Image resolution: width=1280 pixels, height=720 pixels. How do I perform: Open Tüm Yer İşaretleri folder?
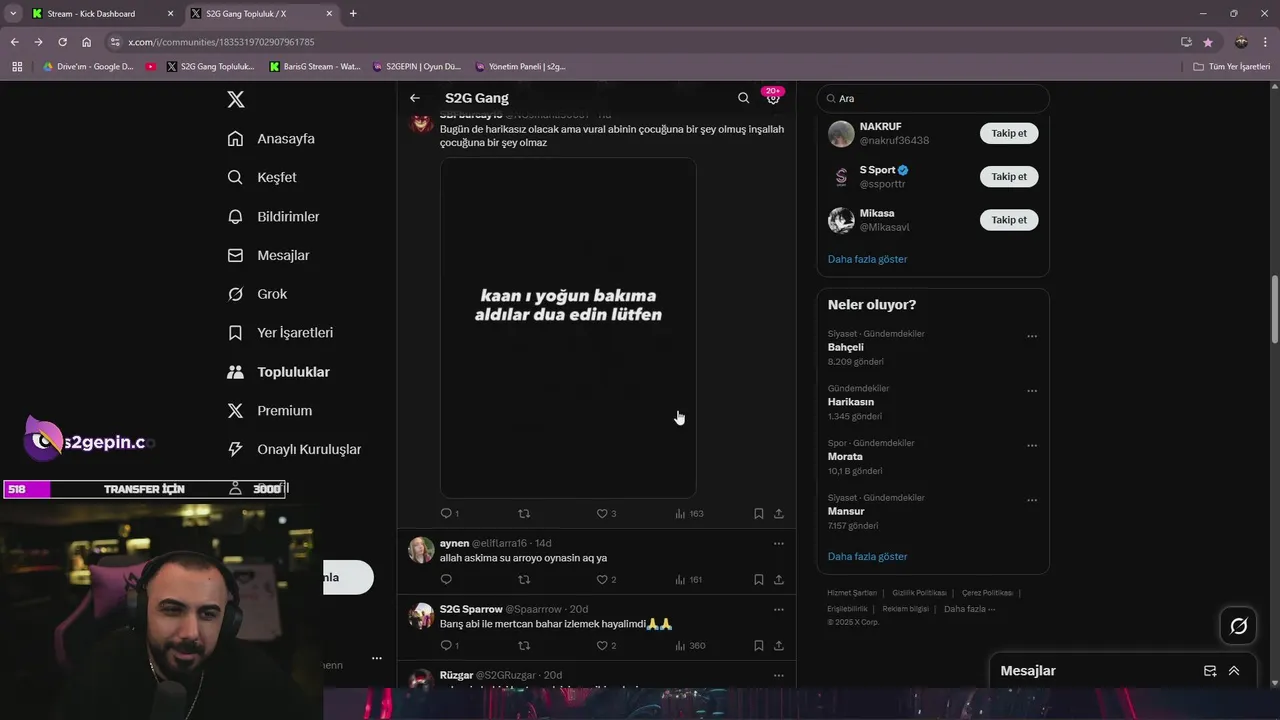(1231, 67)
